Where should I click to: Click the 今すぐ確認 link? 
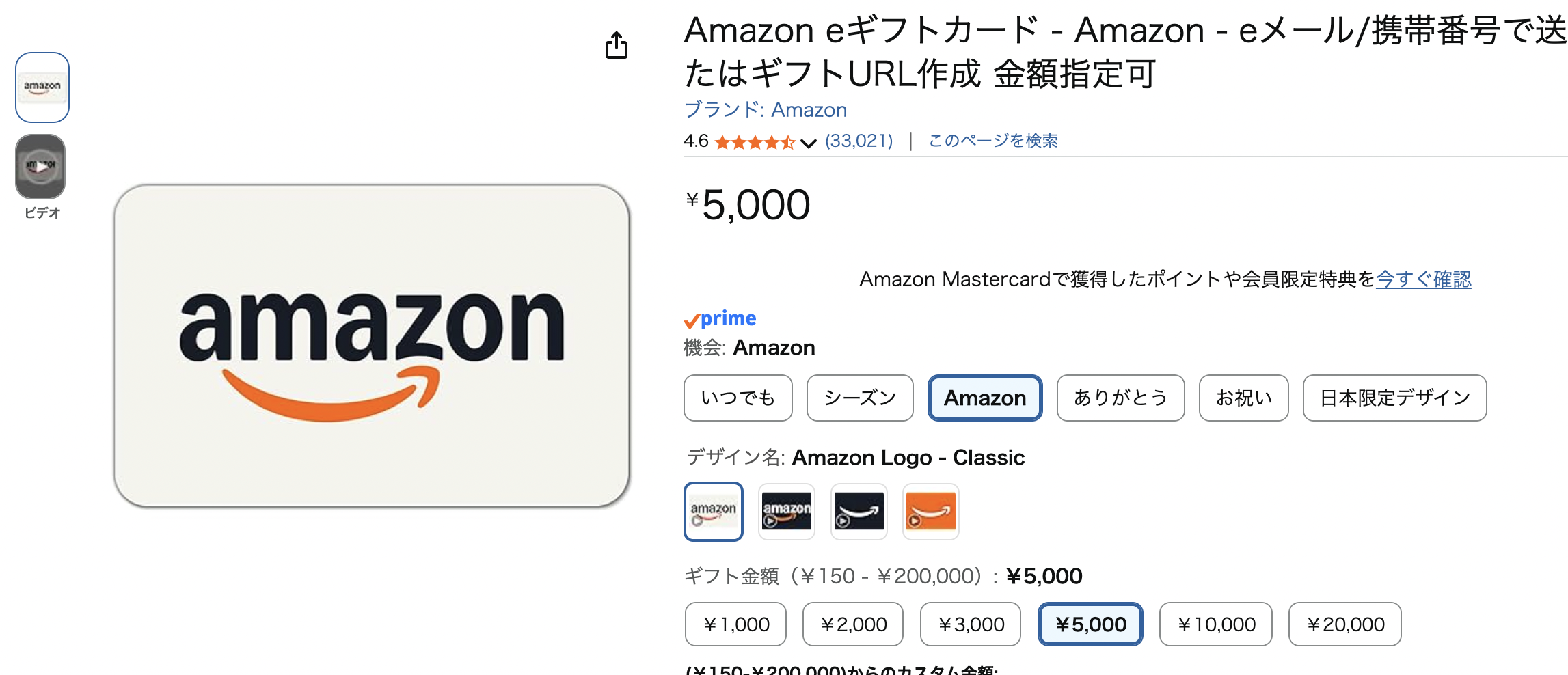tap(1423, 279)
